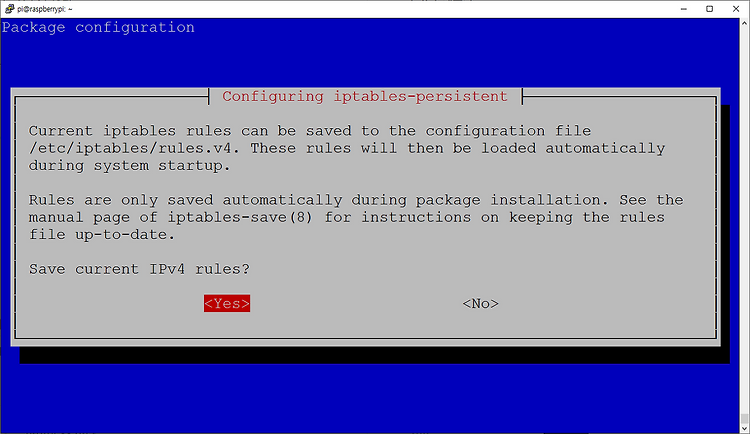Click the iptables-save(8) manual reference
The height and width of the screenshot is (434, 750).
click(x=240, y=217)
